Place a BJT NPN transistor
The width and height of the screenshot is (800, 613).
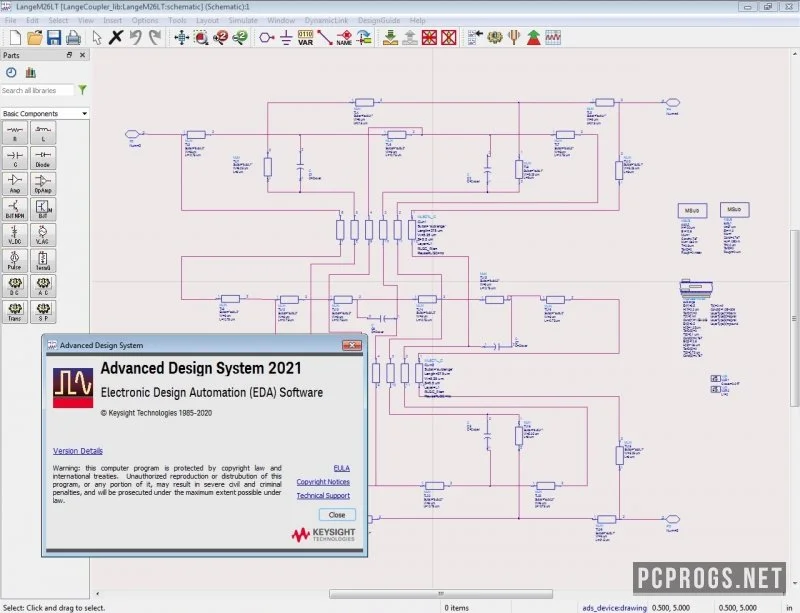tap(15, 210)
